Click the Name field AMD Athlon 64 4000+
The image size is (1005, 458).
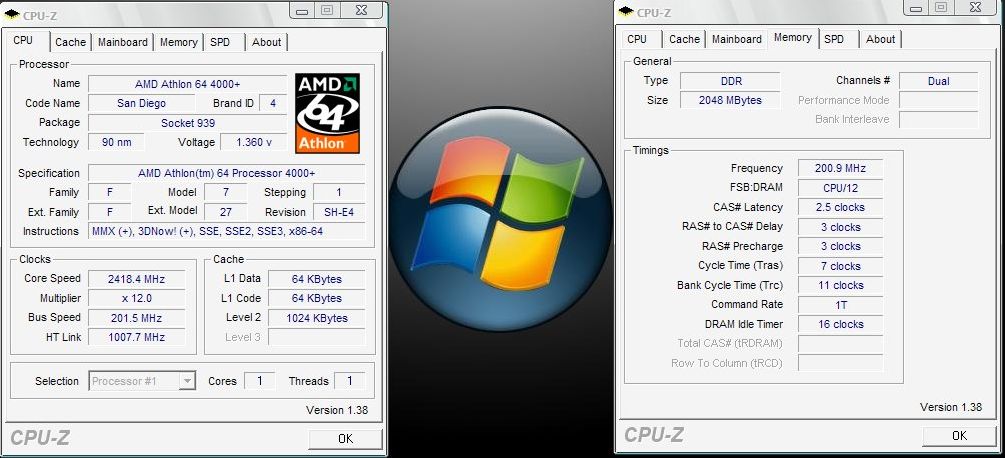pyautogui.click(x=188, y=85)
